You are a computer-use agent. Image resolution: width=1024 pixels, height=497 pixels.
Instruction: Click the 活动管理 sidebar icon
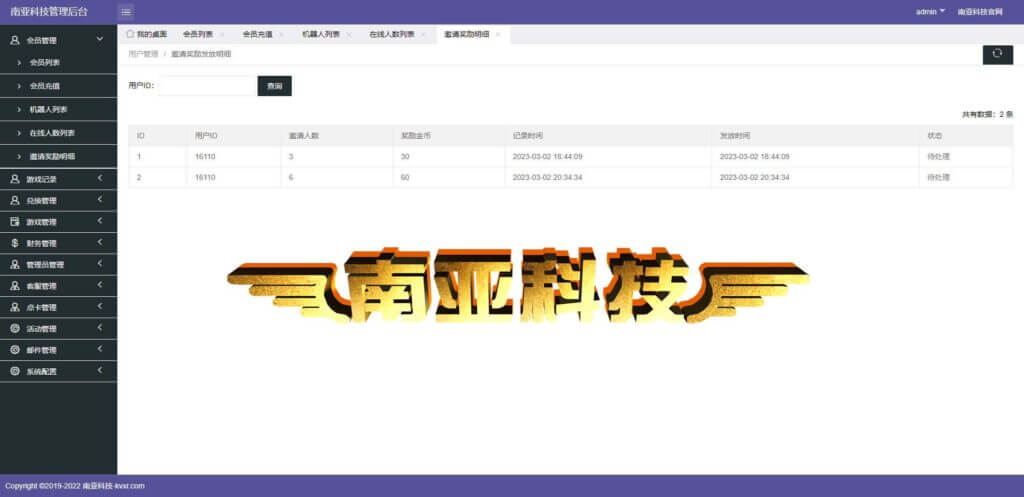[14, 329]
